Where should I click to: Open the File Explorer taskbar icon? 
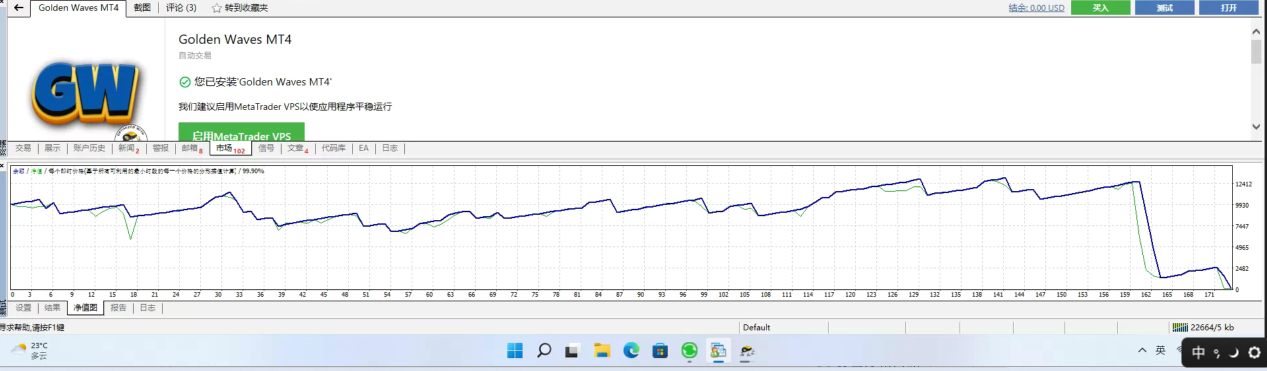602,351
